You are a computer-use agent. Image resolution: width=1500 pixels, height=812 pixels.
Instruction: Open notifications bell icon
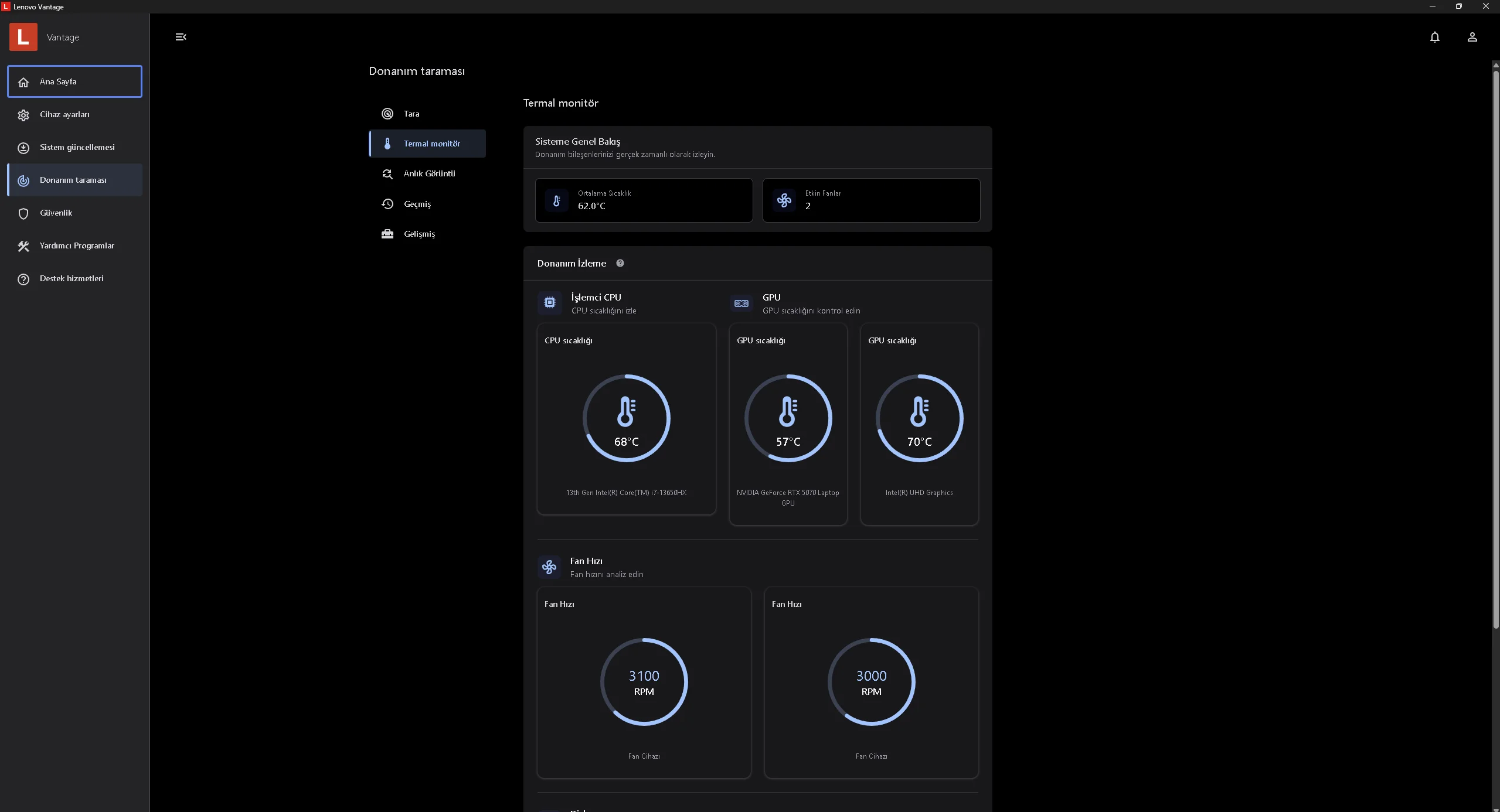[1434, 37]
